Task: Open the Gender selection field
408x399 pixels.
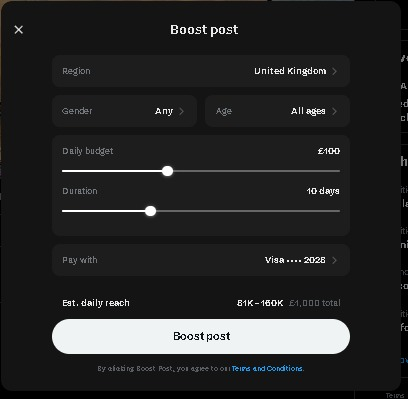Action: pos(124,111)
